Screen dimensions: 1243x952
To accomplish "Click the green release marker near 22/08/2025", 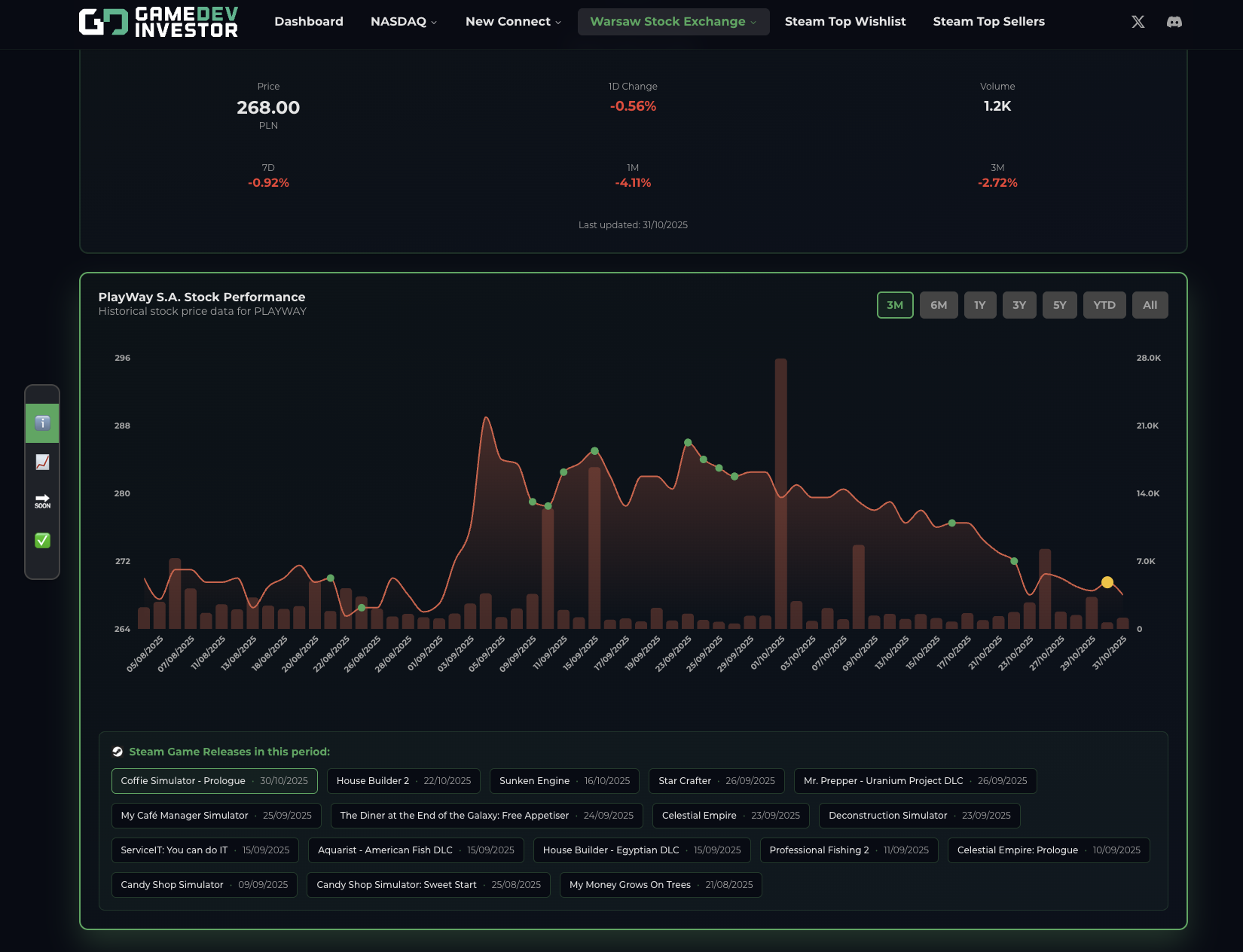I will [331, 578].
